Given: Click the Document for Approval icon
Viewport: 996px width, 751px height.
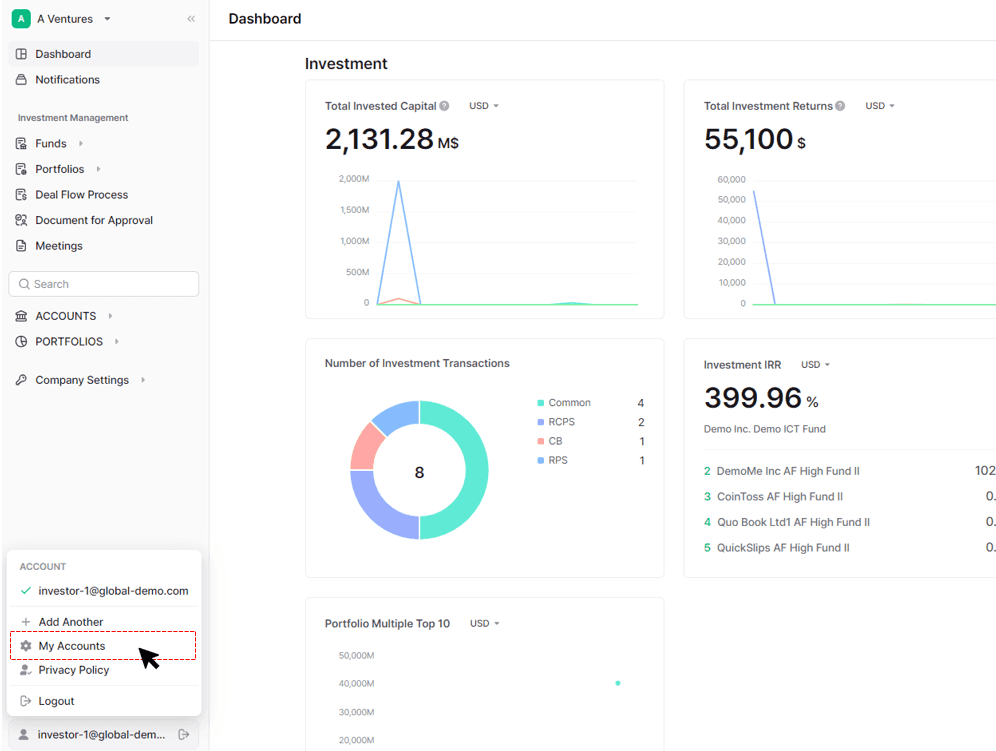Looking at the screenshot, I should click(21, 220).
